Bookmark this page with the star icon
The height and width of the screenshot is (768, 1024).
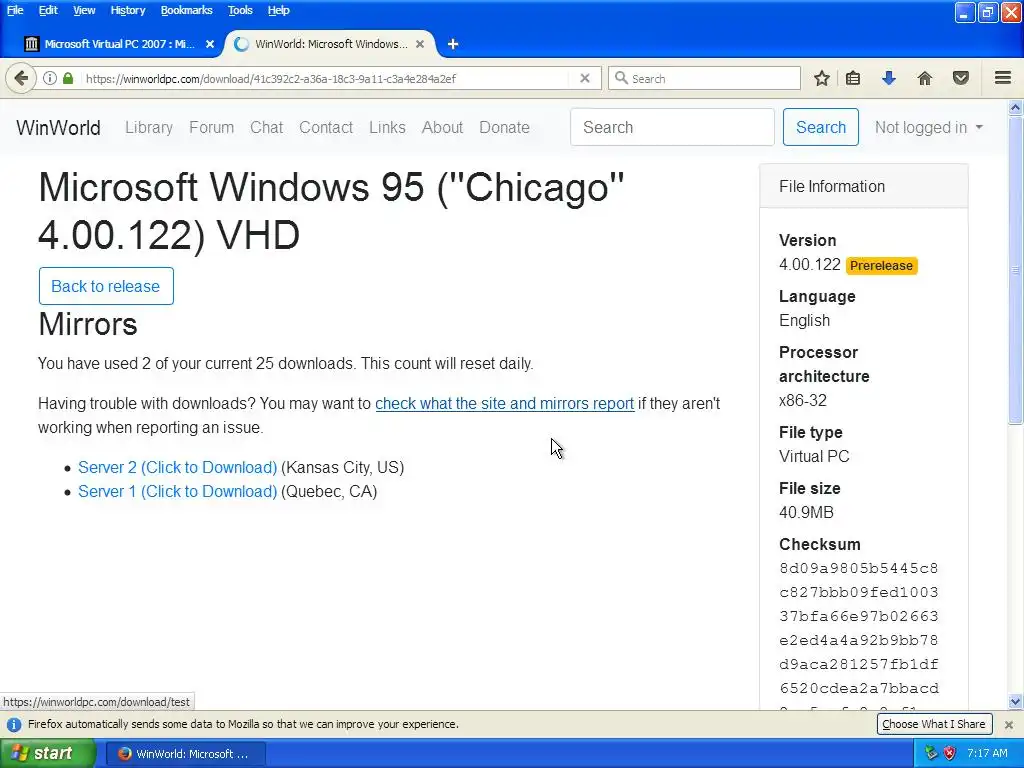coord(822,78)
